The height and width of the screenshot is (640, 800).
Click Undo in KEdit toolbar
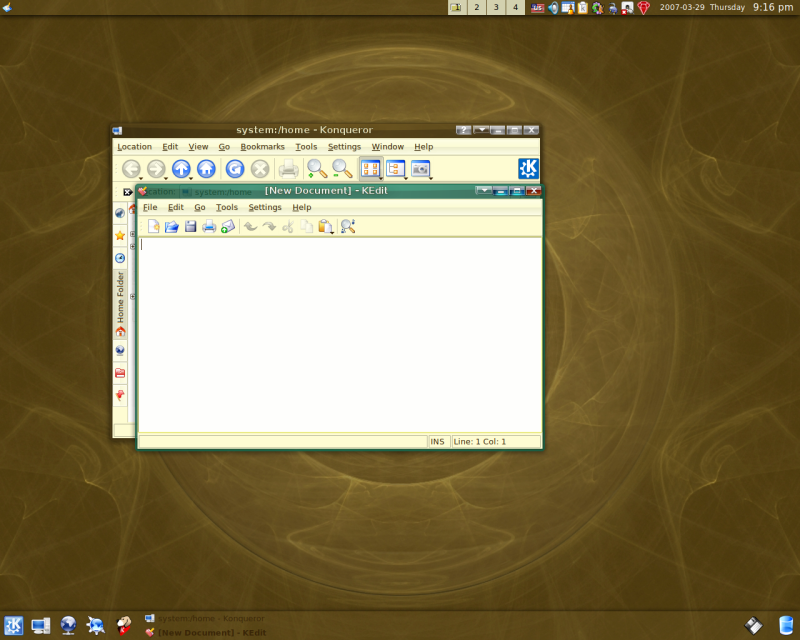250,226
